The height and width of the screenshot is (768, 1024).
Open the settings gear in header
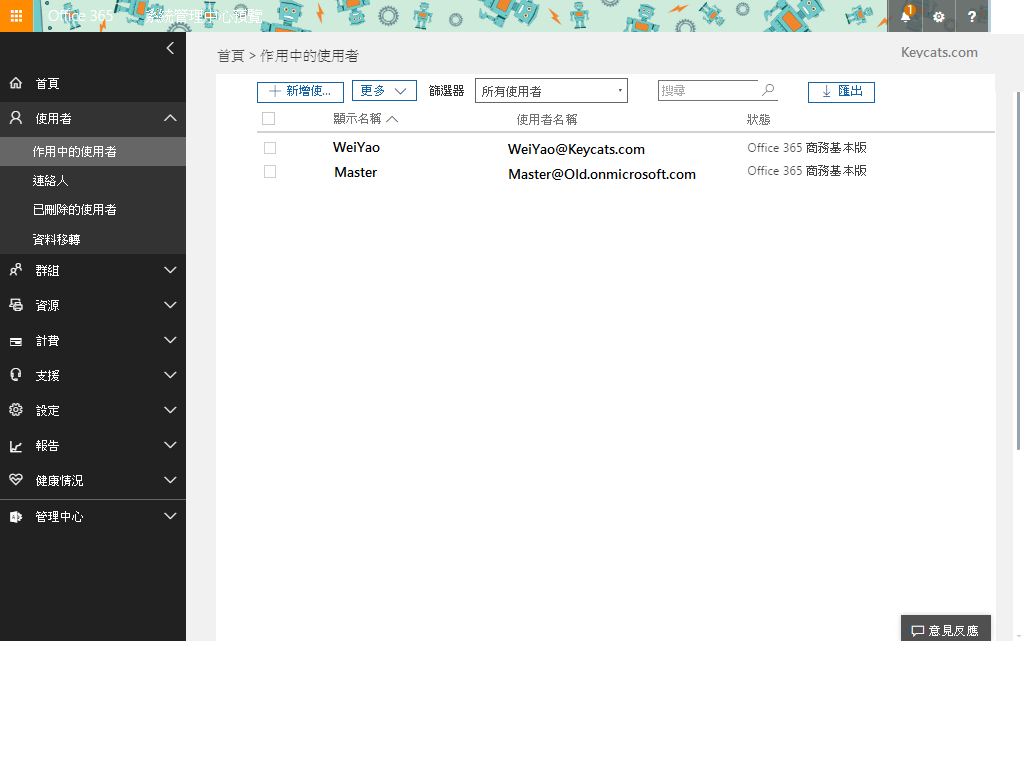(x=938, y=16)
